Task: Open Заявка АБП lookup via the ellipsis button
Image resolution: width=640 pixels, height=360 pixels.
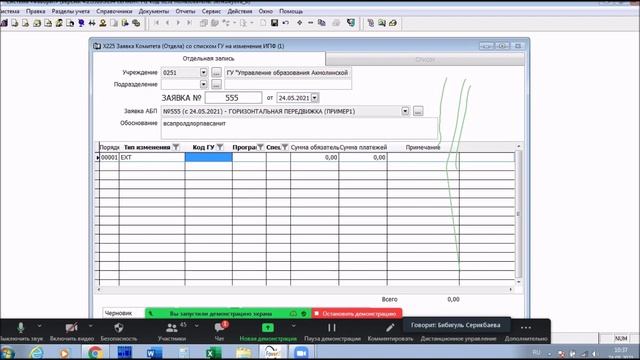Action: 418,111
